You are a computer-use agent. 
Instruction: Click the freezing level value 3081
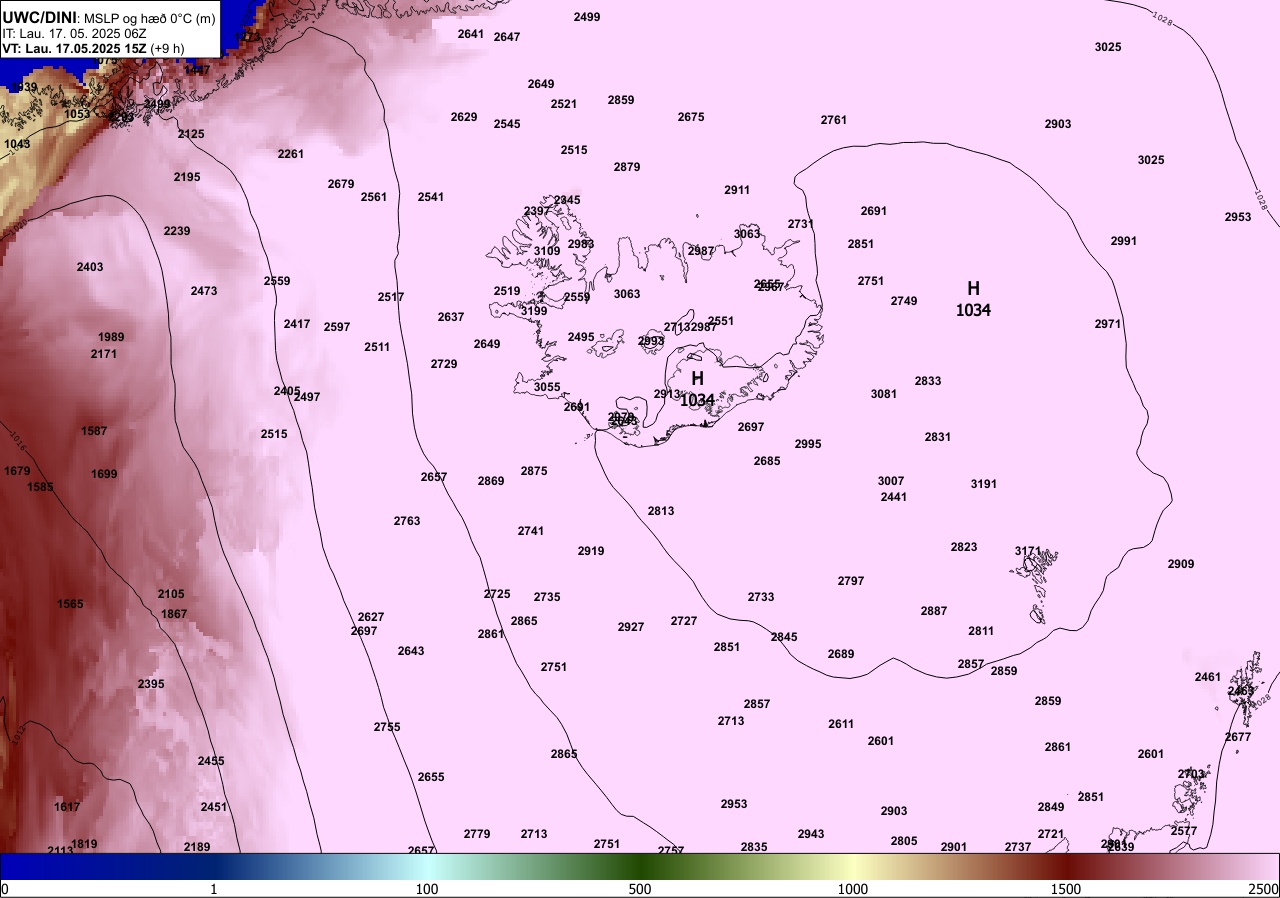[884, 394]
